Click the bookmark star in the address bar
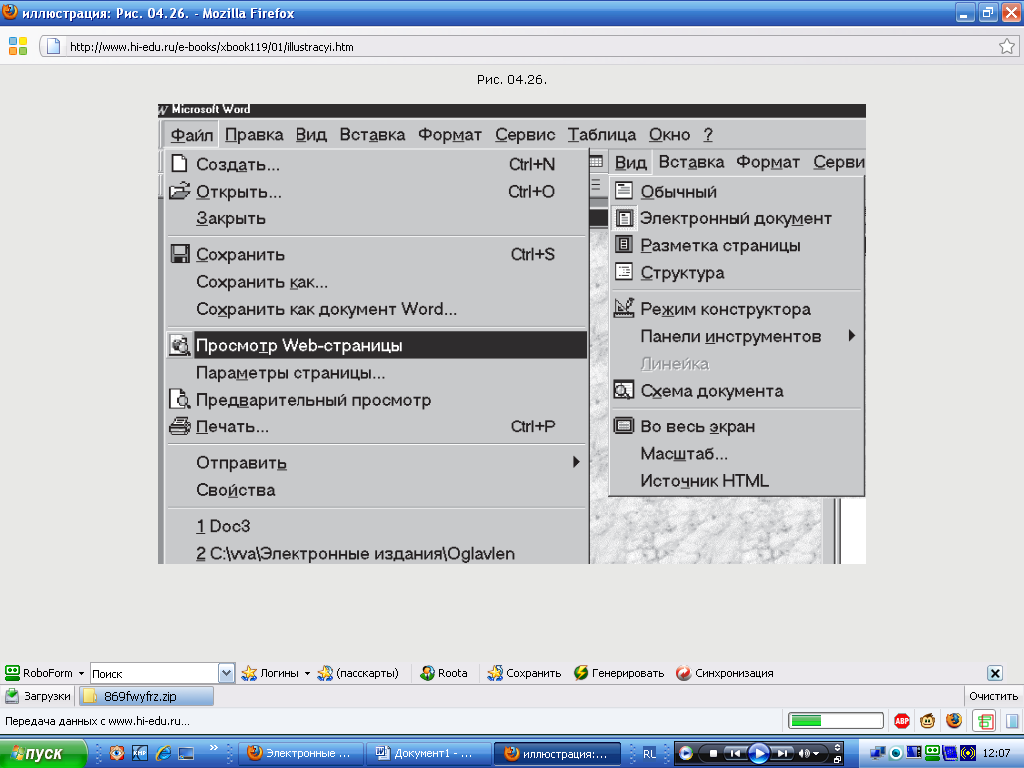Image resolution: width=1024 pixels, height=768 pixels. pos(1006,46)
